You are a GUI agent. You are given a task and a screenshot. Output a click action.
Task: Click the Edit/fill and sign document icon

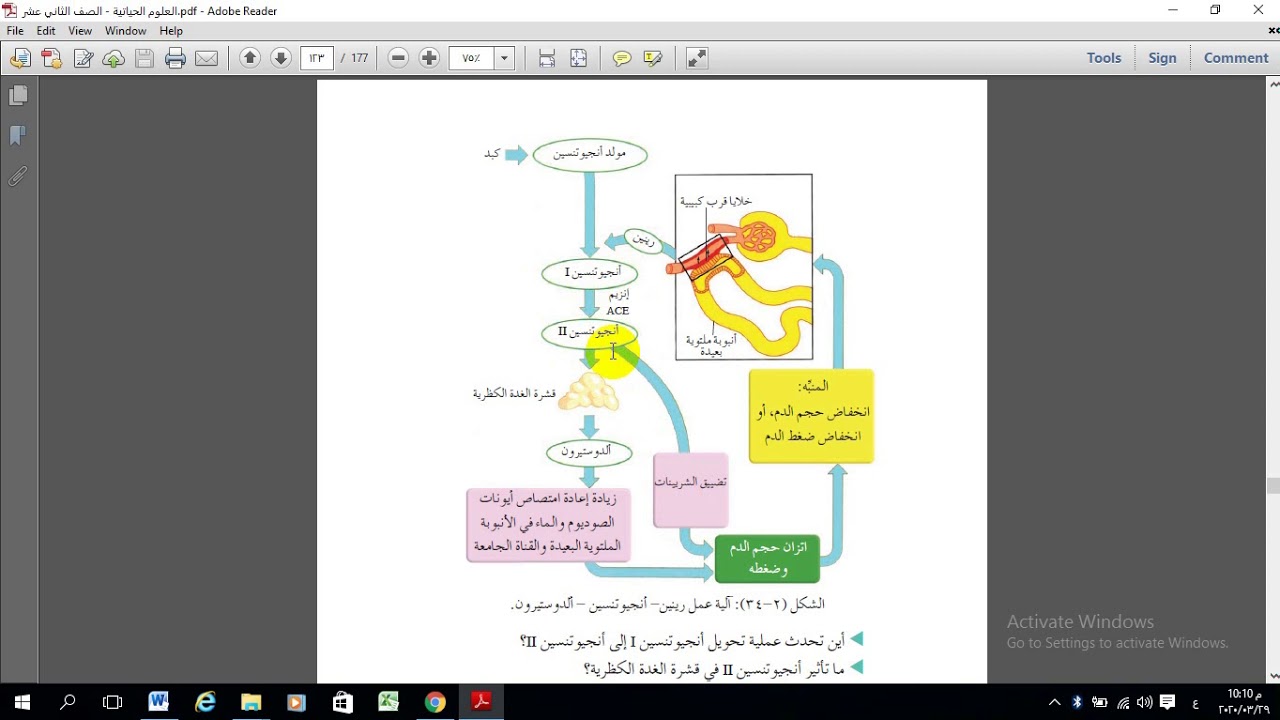pos(83,58)
